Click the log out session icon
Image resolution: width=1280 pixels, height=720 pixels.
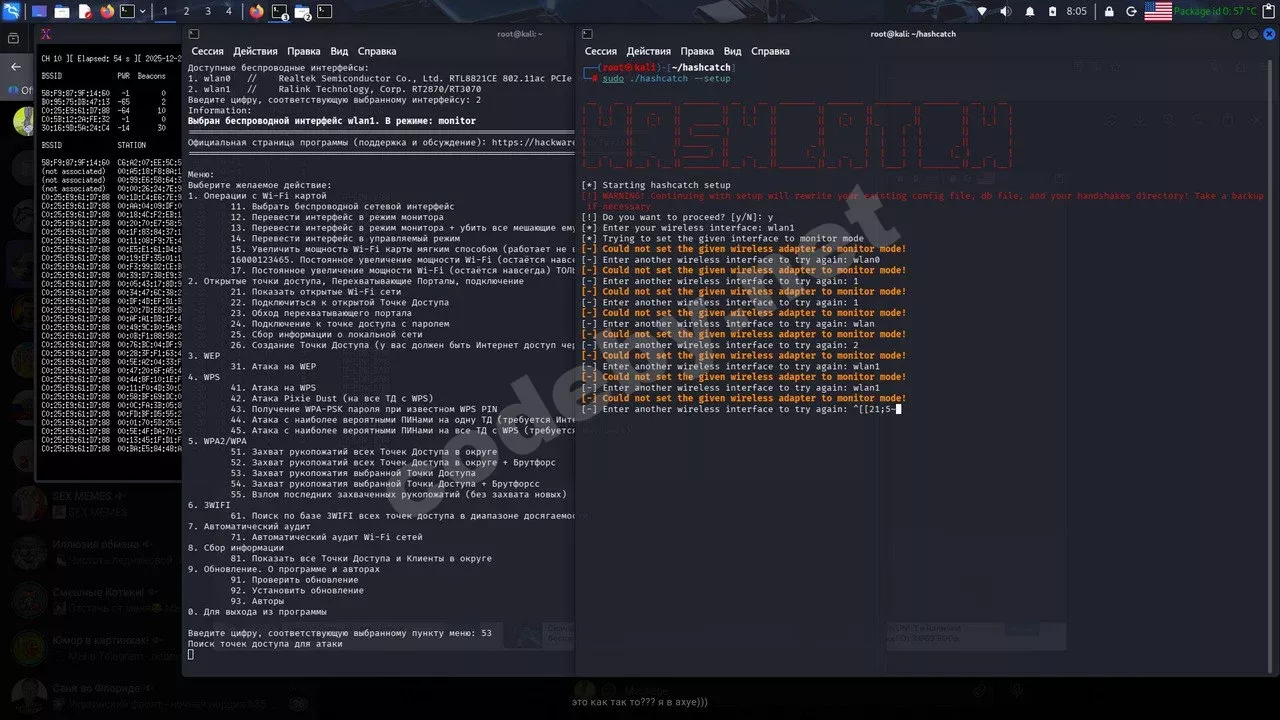1131,12
